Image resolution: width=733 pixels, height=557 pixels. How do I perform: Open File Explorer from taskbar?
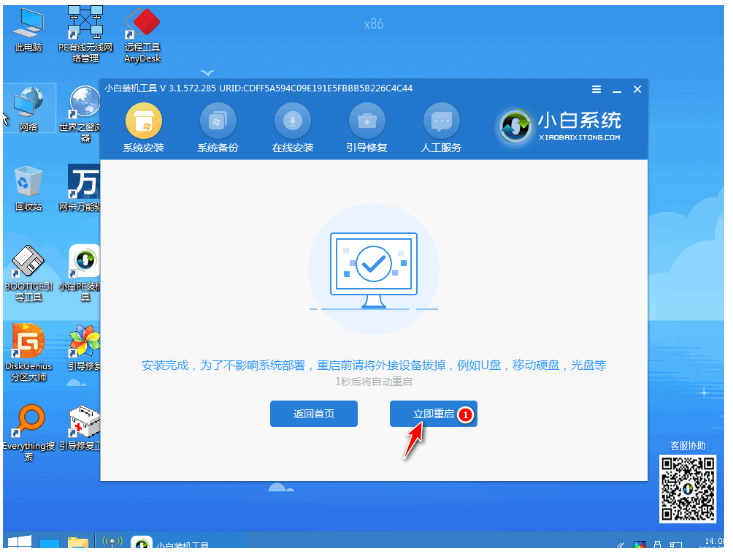pos(78,543)
